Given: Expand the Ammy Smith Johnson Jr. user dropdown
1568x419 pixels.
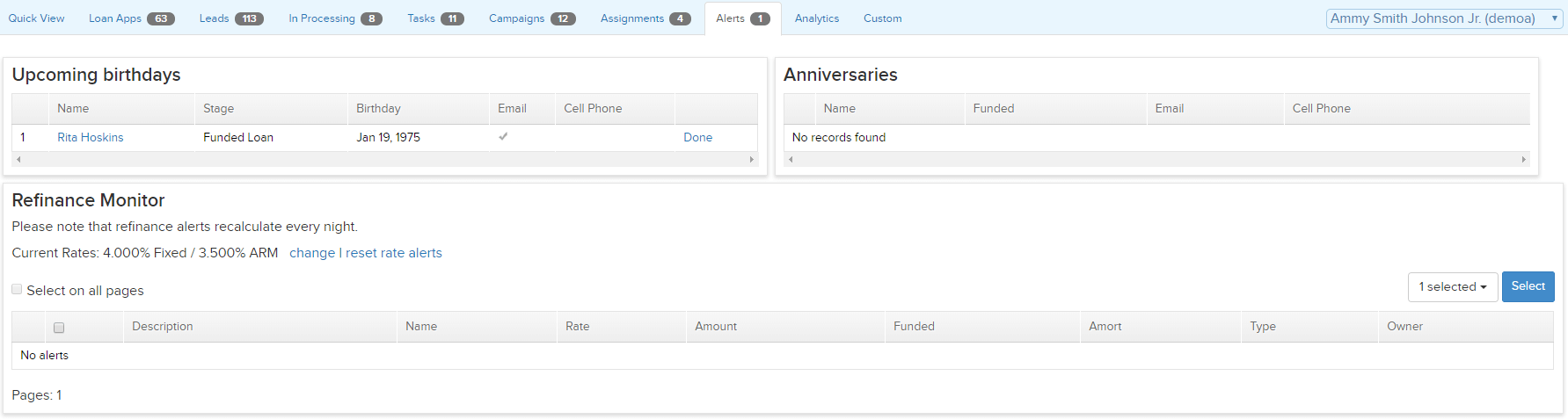Looking at the screenshot, I should 1443,18.
